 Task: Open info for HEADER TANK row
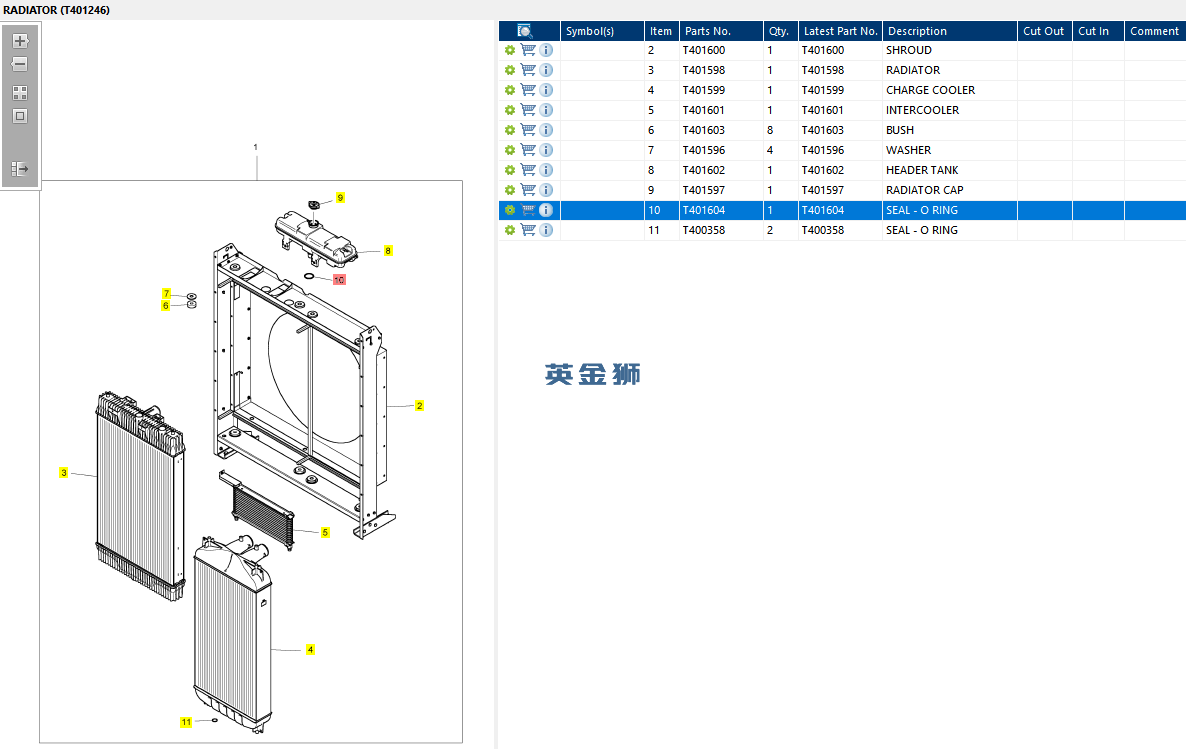point(546,170)
